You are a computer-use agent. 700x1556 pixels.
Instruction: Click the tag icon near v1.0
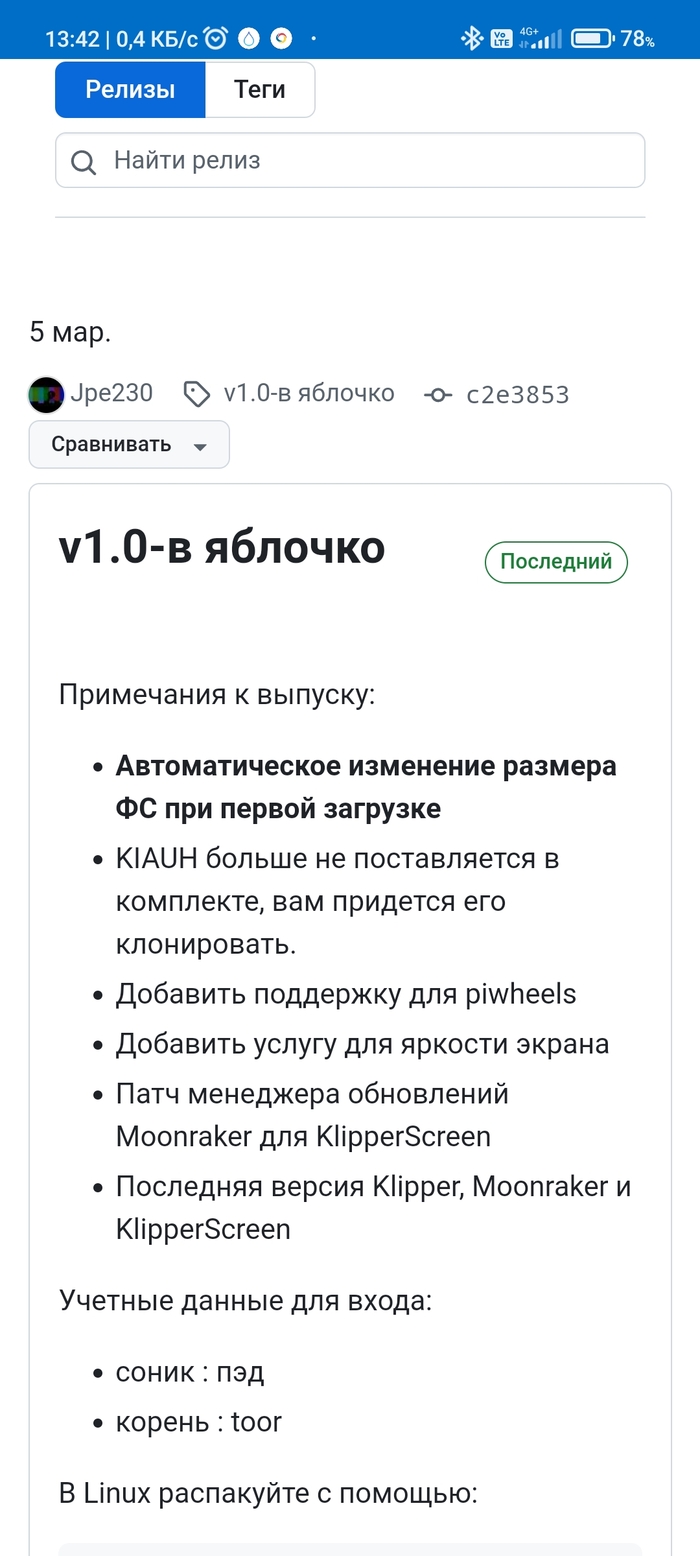pos(197,394)
